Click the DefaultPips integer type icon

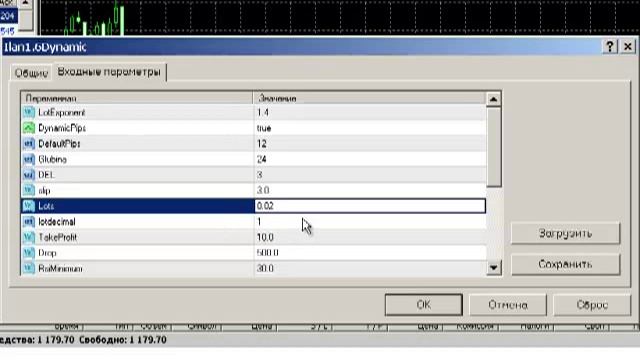coord(29,144)
